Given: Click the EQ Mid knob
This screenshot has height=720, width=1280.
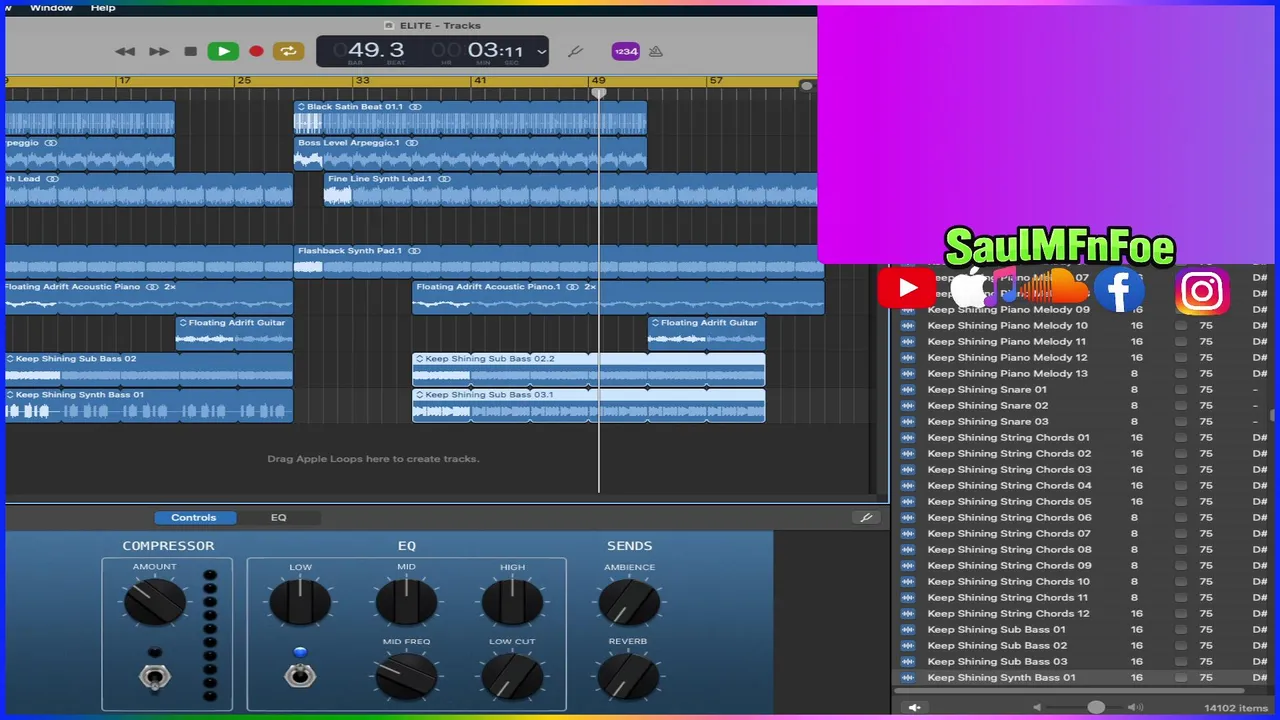Looking at the screenshot, I should [406, 602].
